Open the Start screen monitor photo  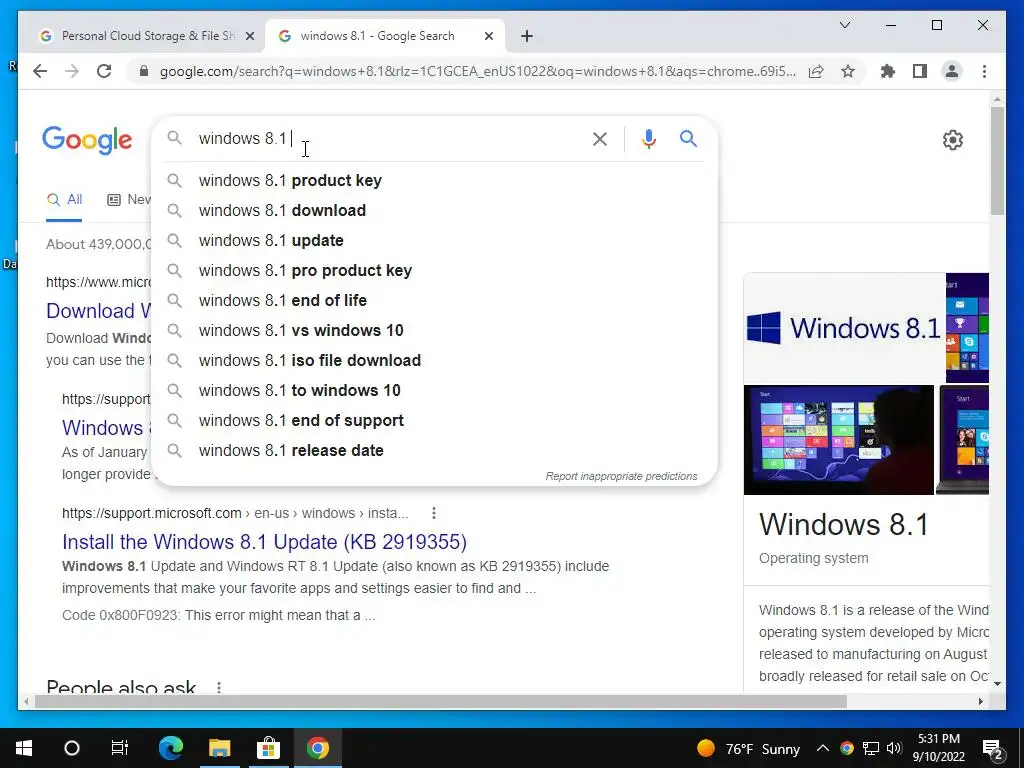[839, 440]
